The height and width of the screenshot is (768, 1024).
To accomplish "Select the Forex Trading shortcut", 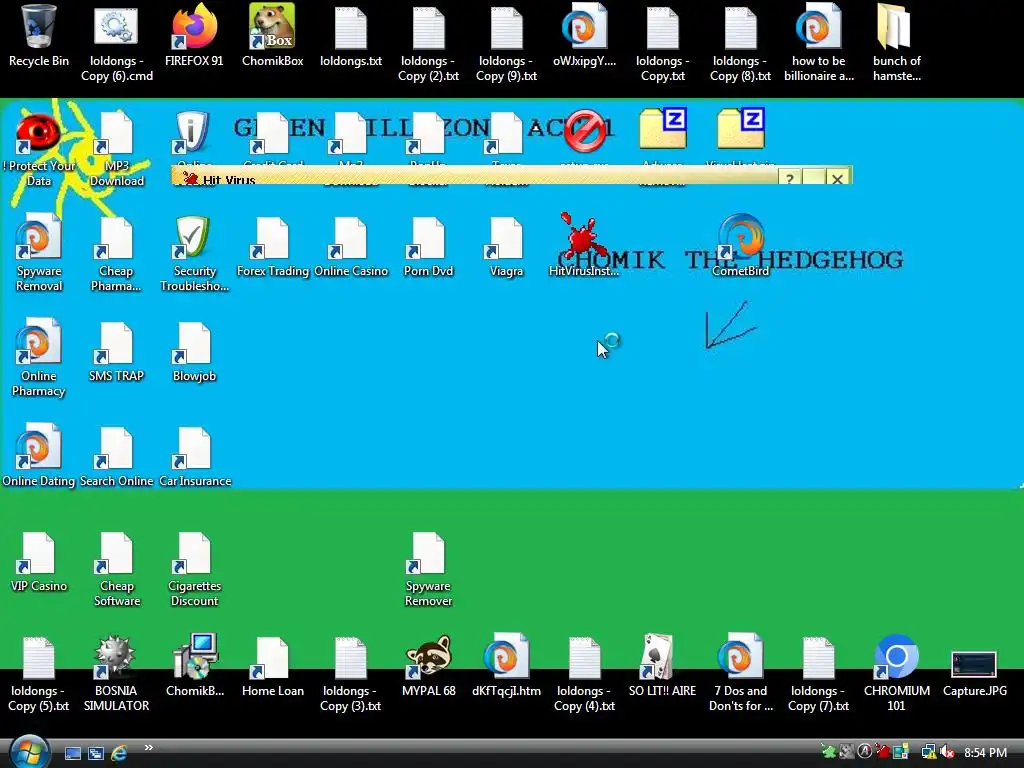I will coord(272,247).
